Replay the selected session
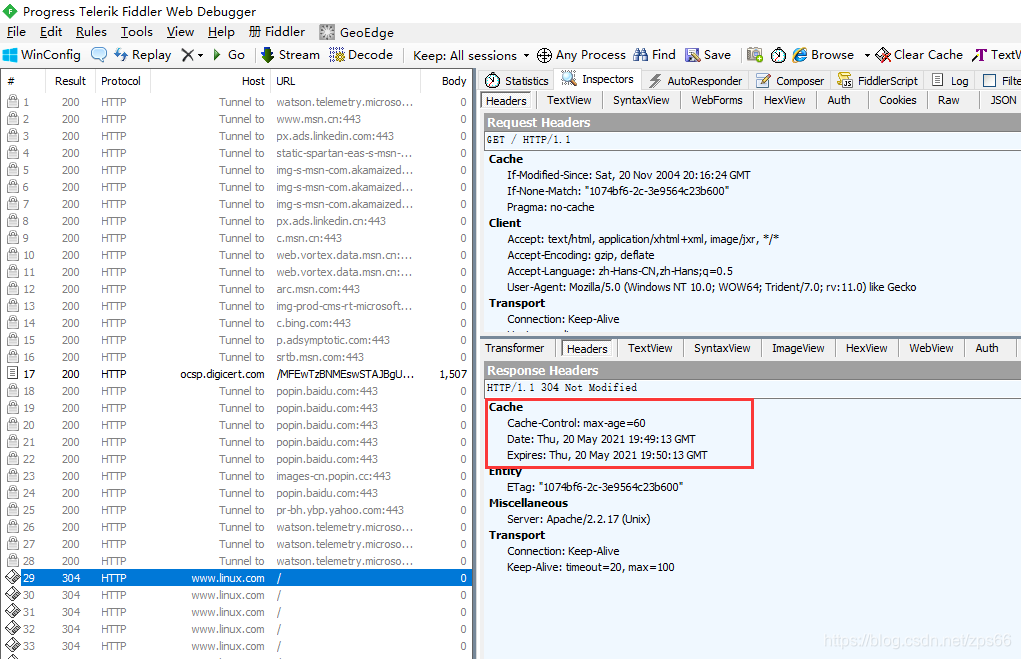 pyautogui.click(x=143, y=55)
